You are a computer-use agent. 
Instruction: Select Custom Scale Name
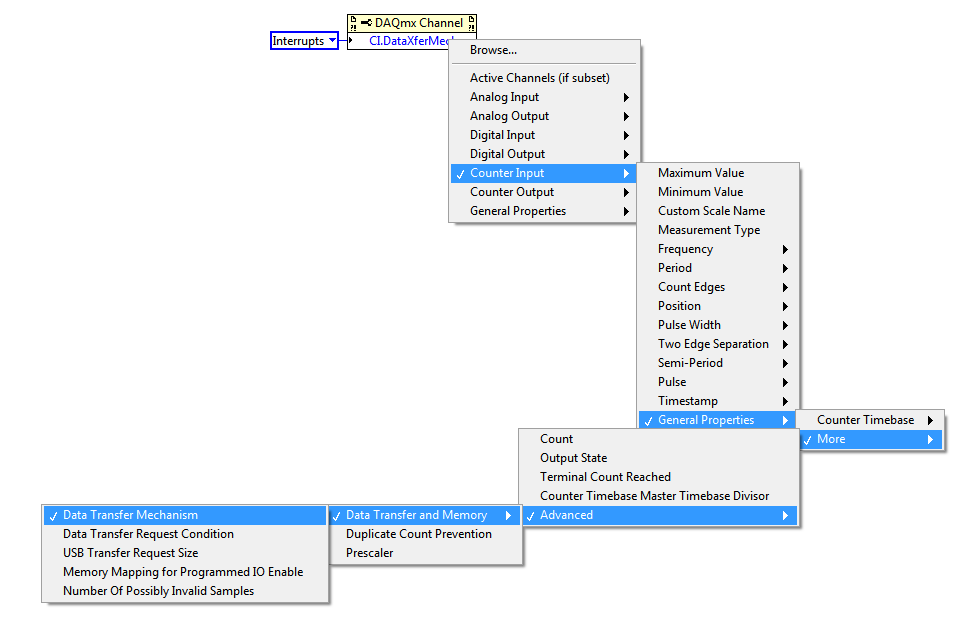[x=718, y=211]
